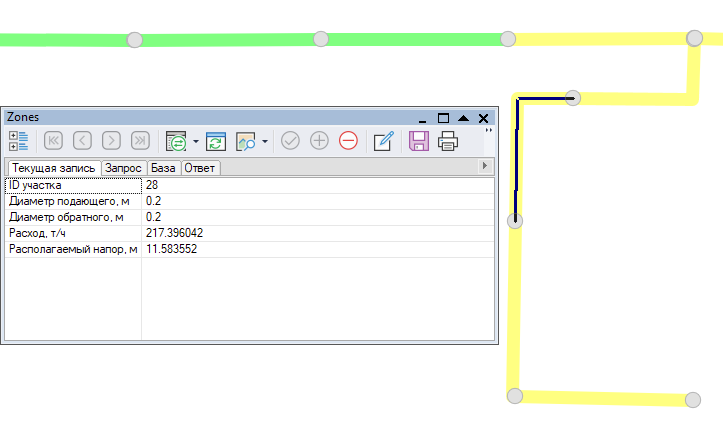The image size is (723, 421).
Task: Click the tree view icon in Zones toolbar
Action: (18, 141)
